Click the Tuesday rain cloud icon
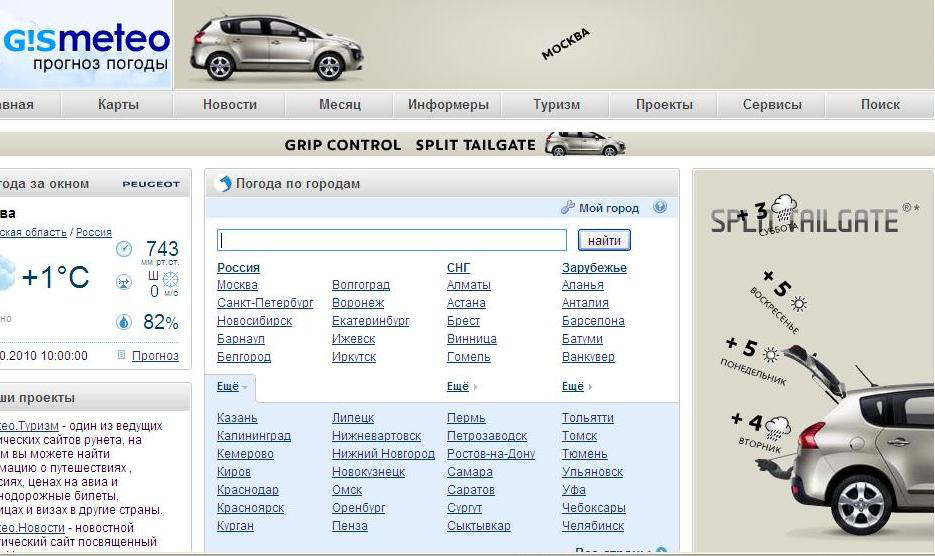The width and height of the screenshot is (935, 556). pos(778,428)
